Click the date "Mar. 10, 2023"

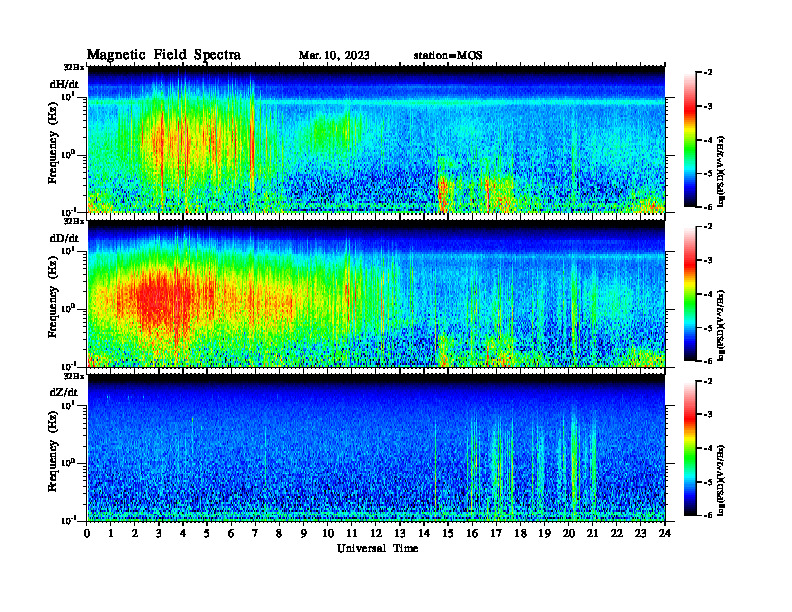click(x=334, y=56)
